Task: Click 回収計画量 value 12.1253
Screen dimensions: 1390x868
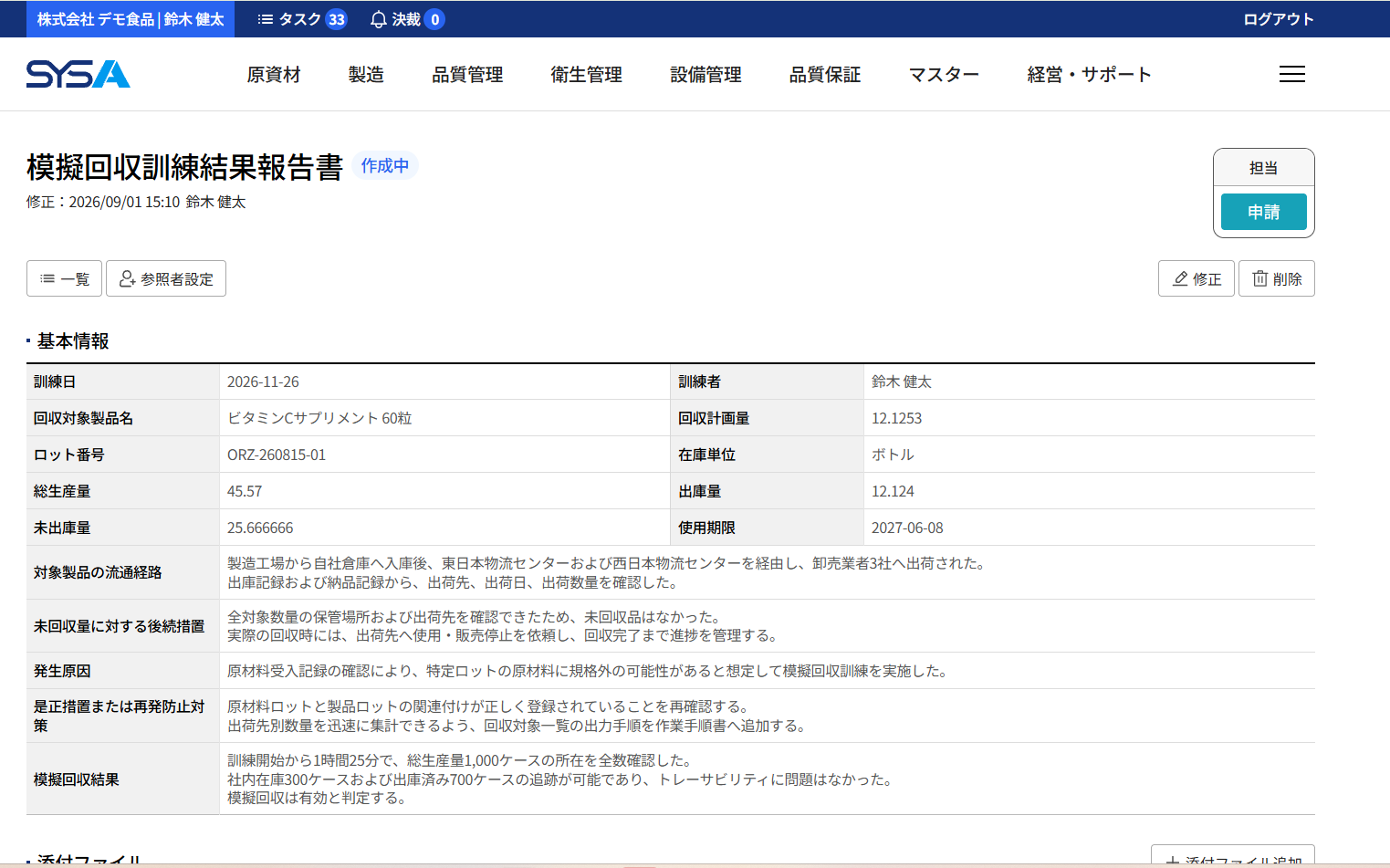Action: pyautogui.click(x=896, y=418)
